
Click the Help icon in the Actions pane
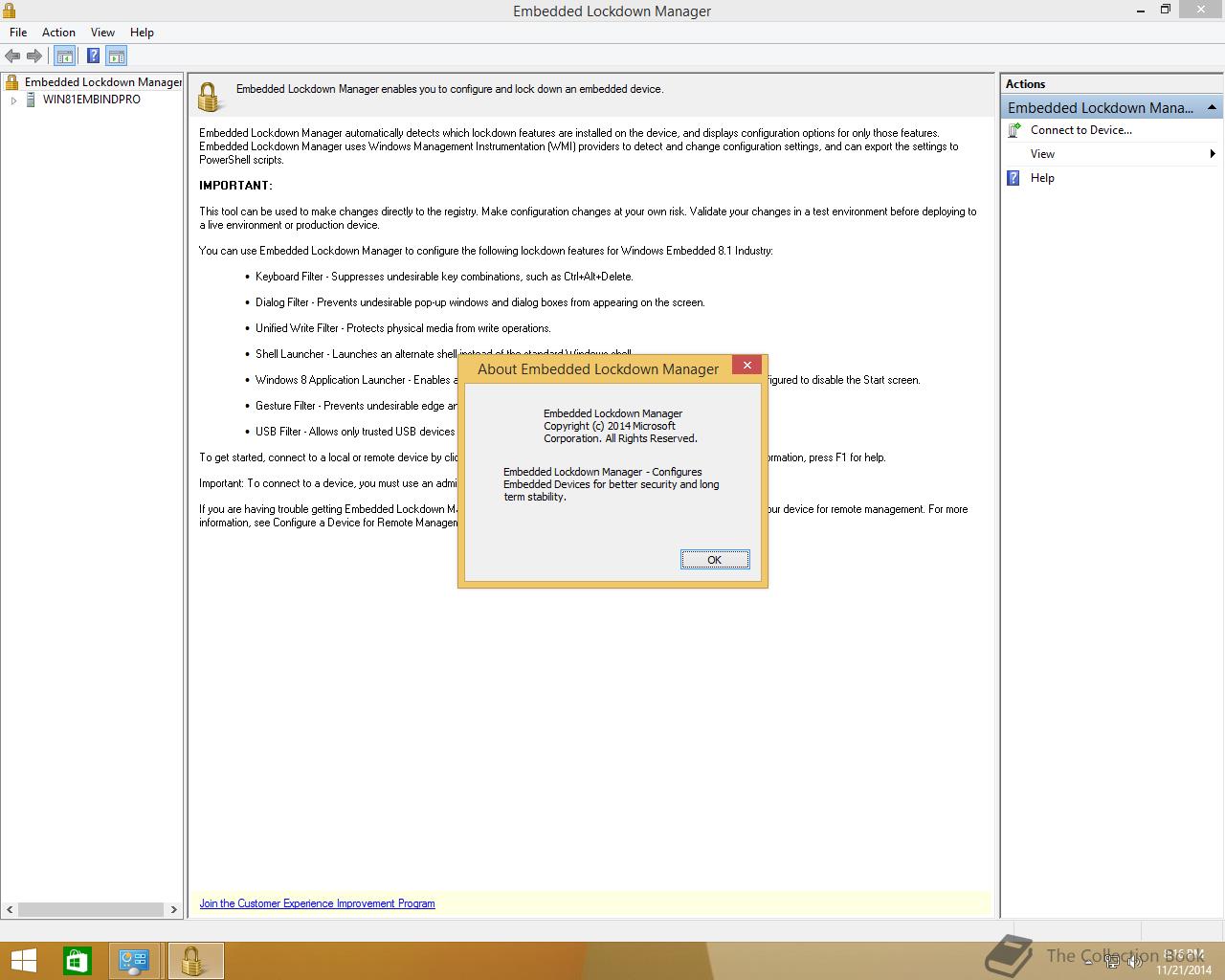point(1013,178)
